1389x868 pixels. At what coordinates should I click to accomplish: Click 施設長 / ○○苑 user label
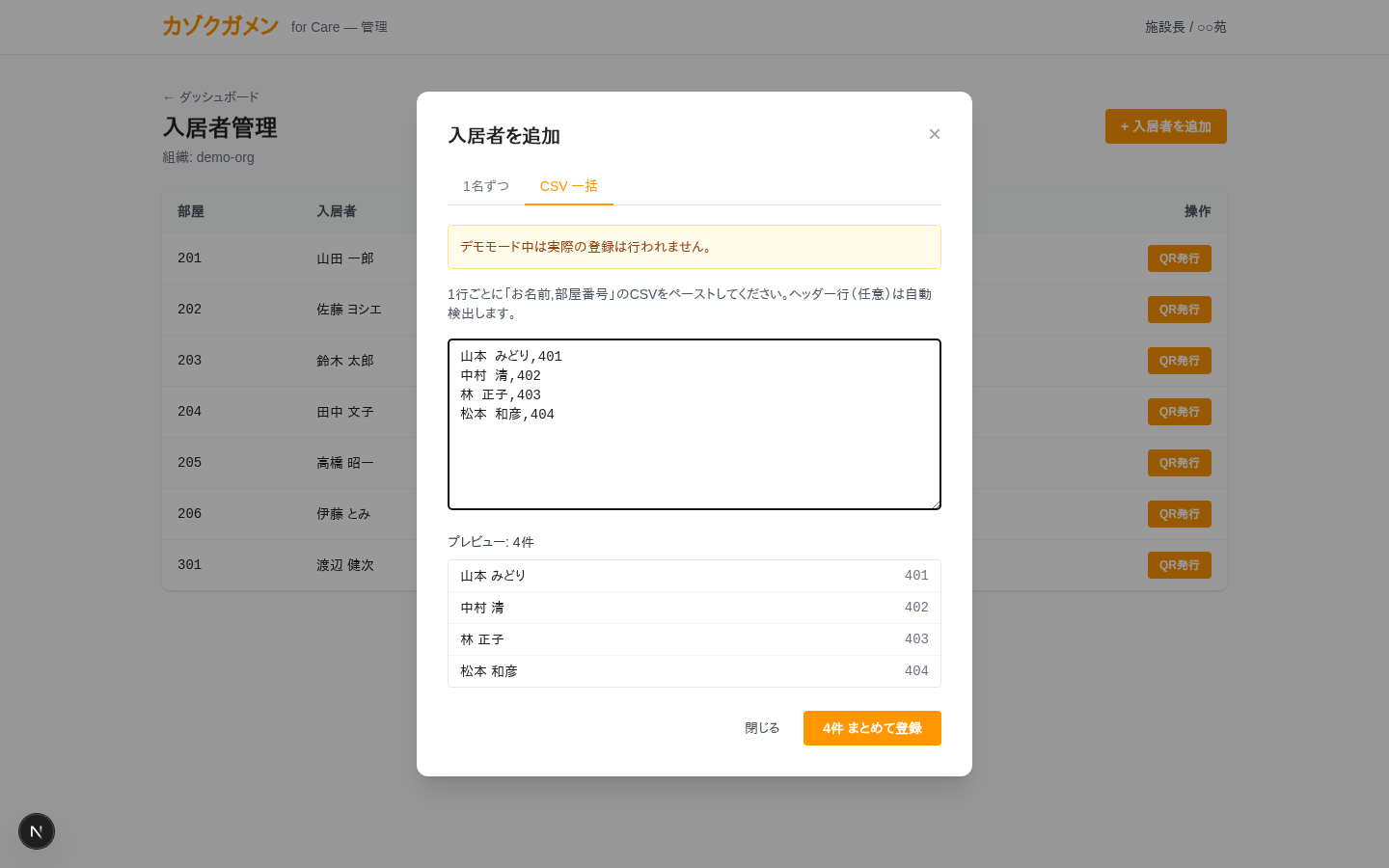[x=1185, y=27]
